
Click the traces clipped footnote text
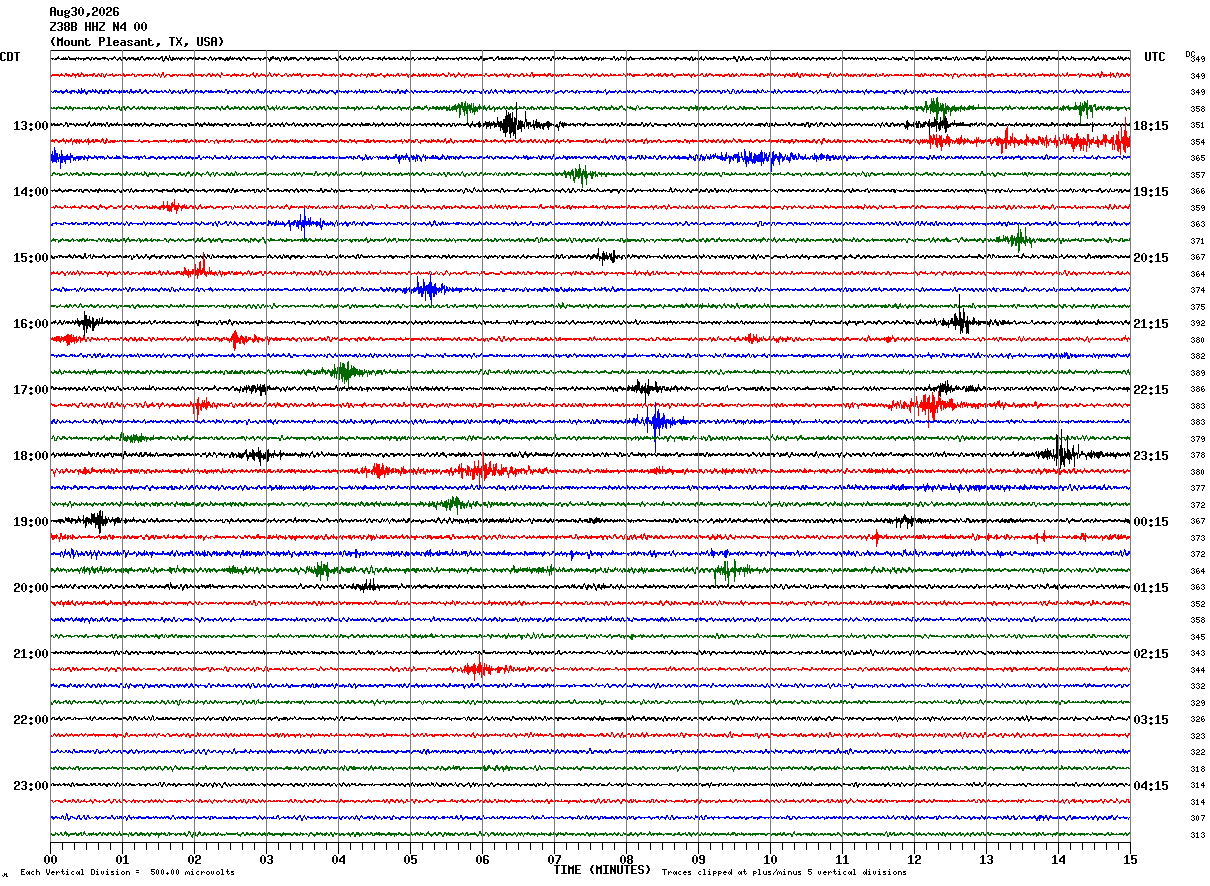pyautogui.click(x=784, y=872)
